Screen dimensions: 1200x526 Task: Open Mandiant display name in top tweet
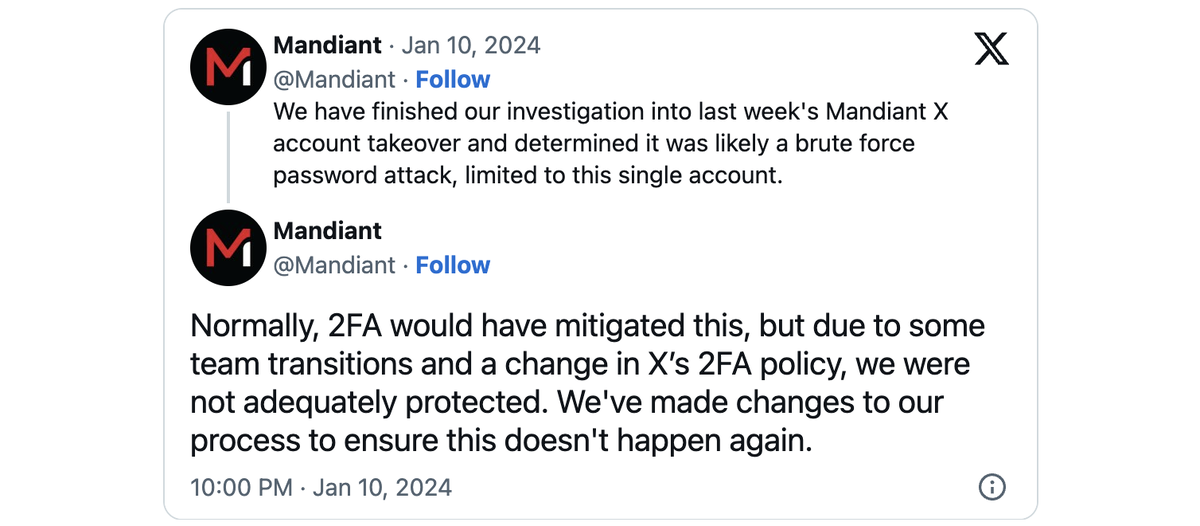pyautogui.click(x=327, y=45)
